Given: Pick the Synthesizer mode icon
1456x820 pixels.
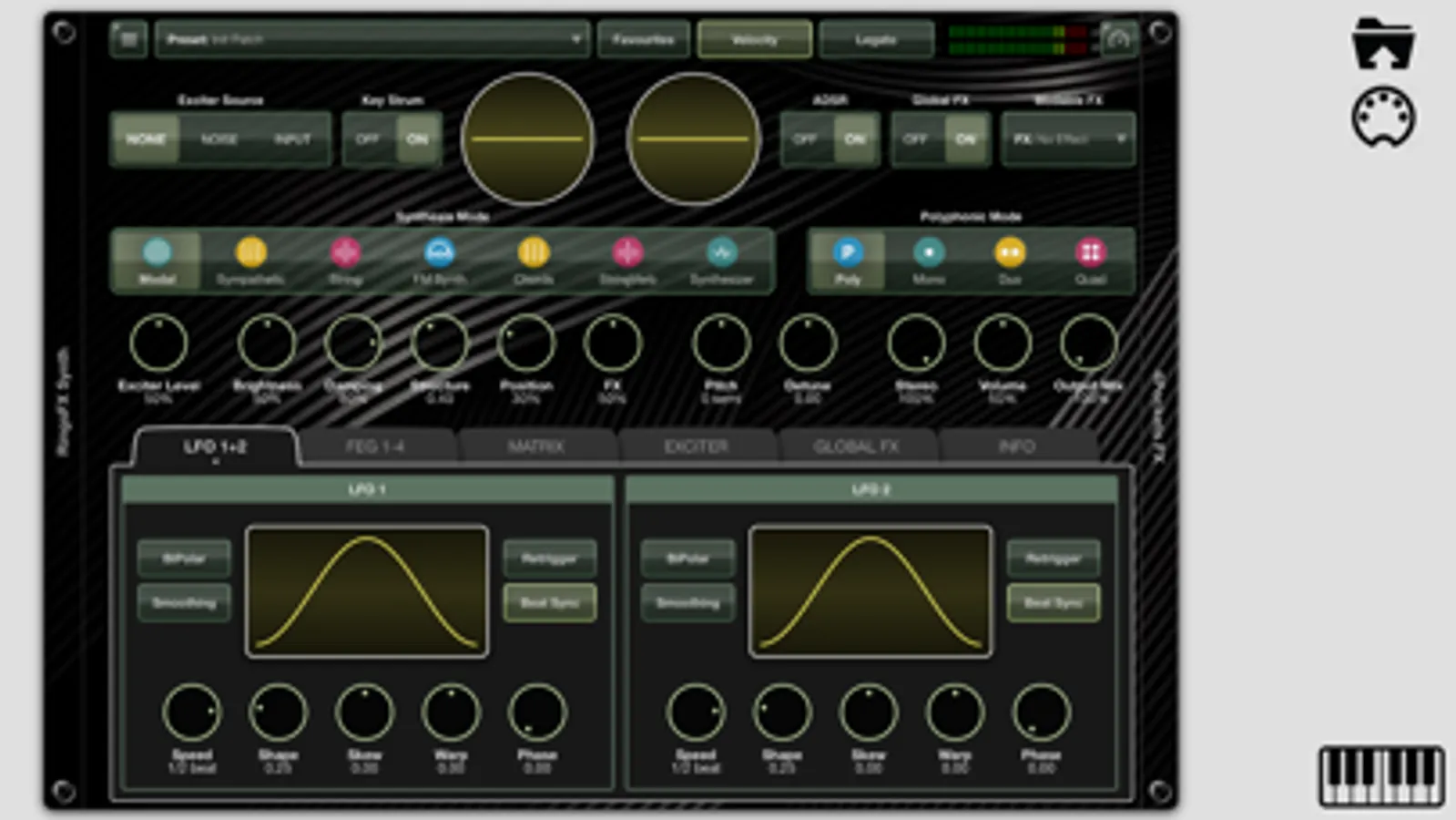Looking at the screenshot, I should [722, 252].
